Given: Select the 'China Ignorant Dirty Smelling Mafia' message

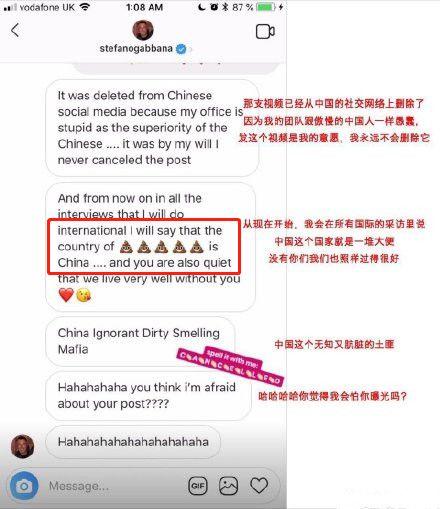Looking at the screenshot, I should click(140, 341).
